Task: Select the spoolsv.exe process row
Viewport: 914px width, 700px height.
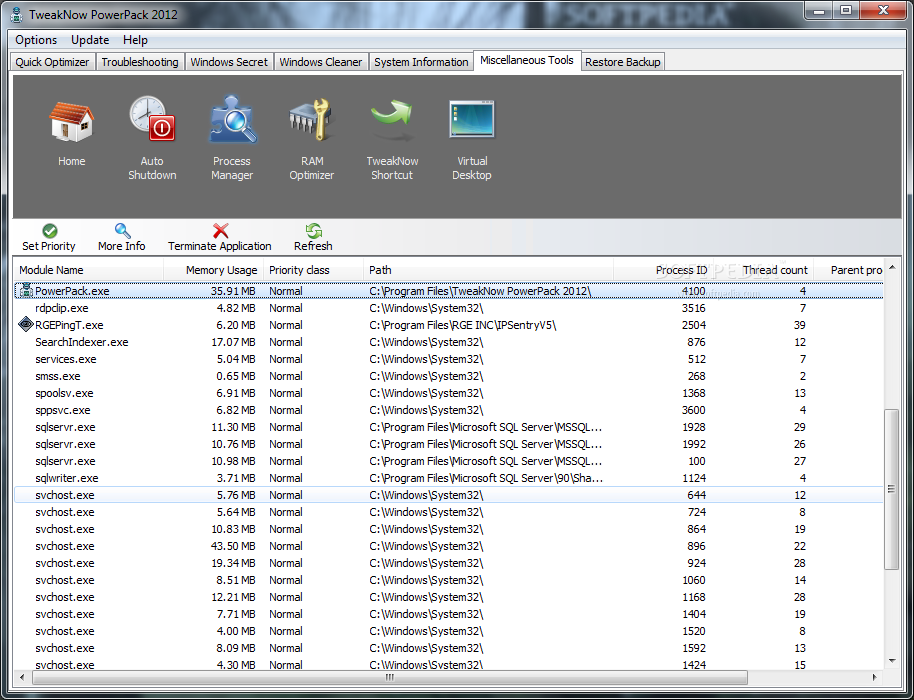Action: tap(449, 393)
